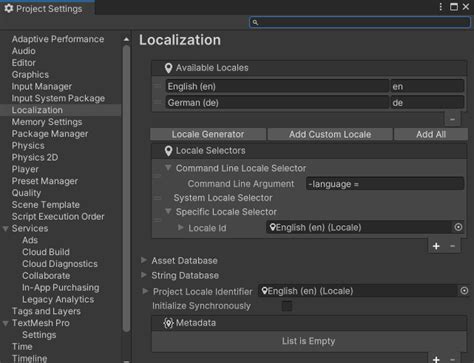Click the Locale Selectors pin icon

(x=168, y=151)
